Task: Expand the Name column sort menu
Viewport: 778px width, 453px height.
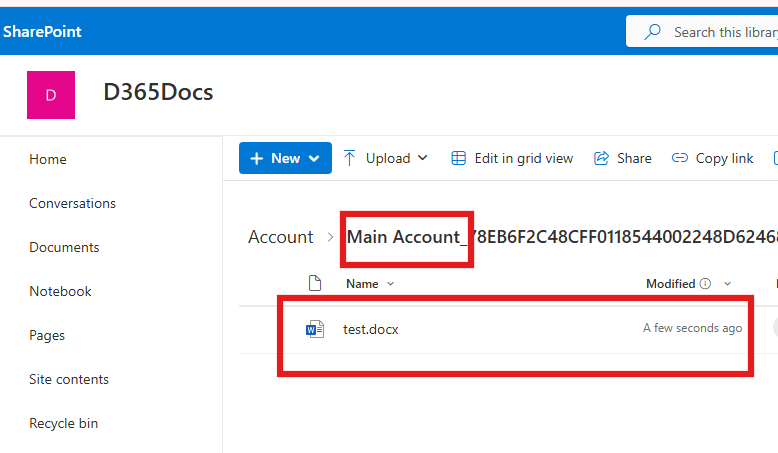Action: [390, 284]
